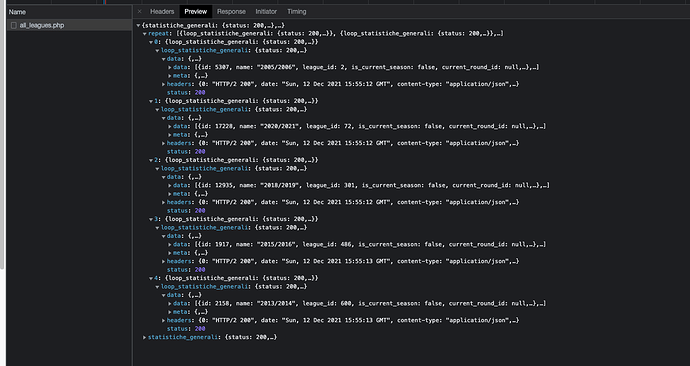Screen dimensions: 690x366
Task: Expand data array containing season 2018/2019
Action: (169, 186)
